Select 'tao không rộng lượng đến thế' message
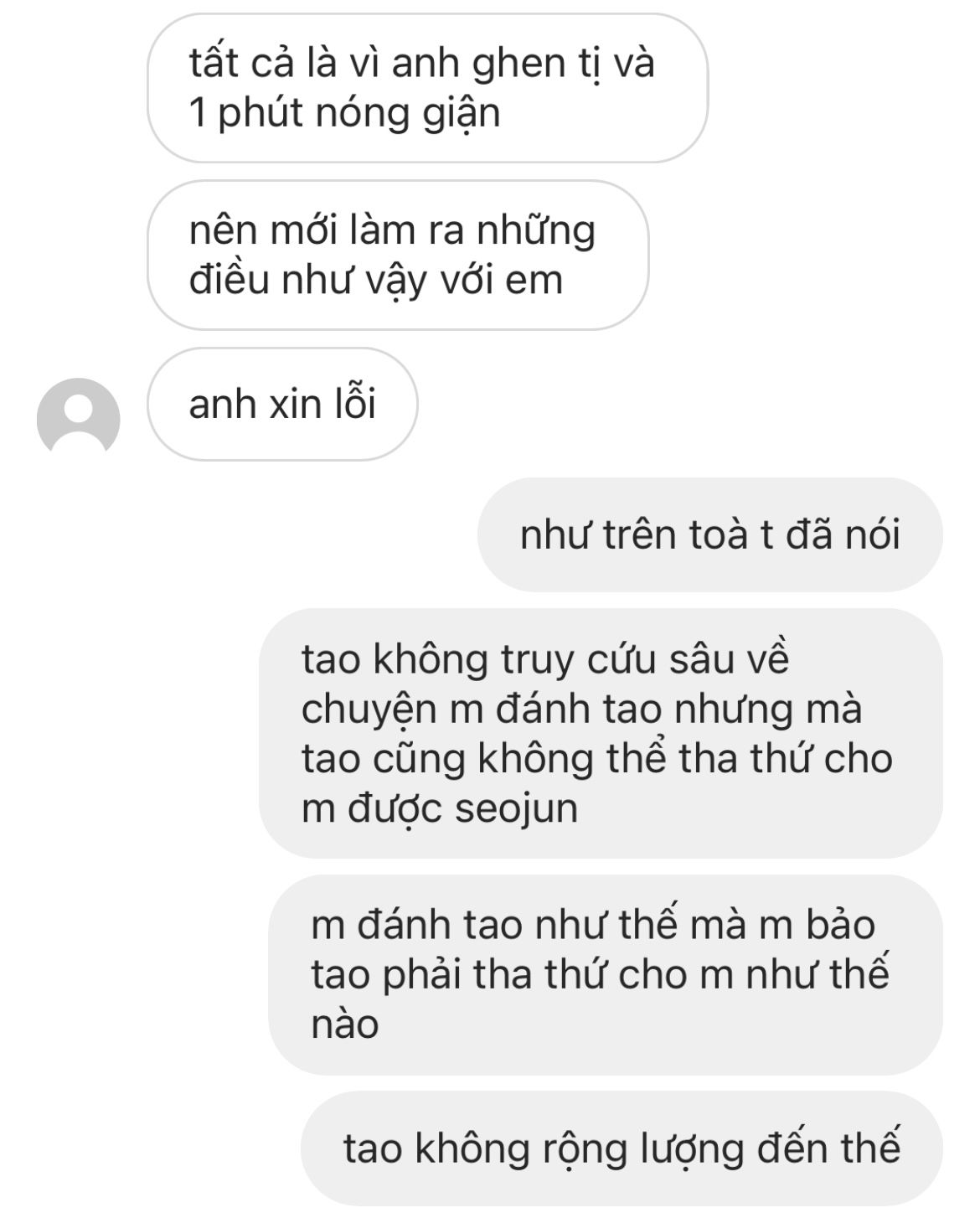The image size is (980, 1213). click(x=622, y=1148)
